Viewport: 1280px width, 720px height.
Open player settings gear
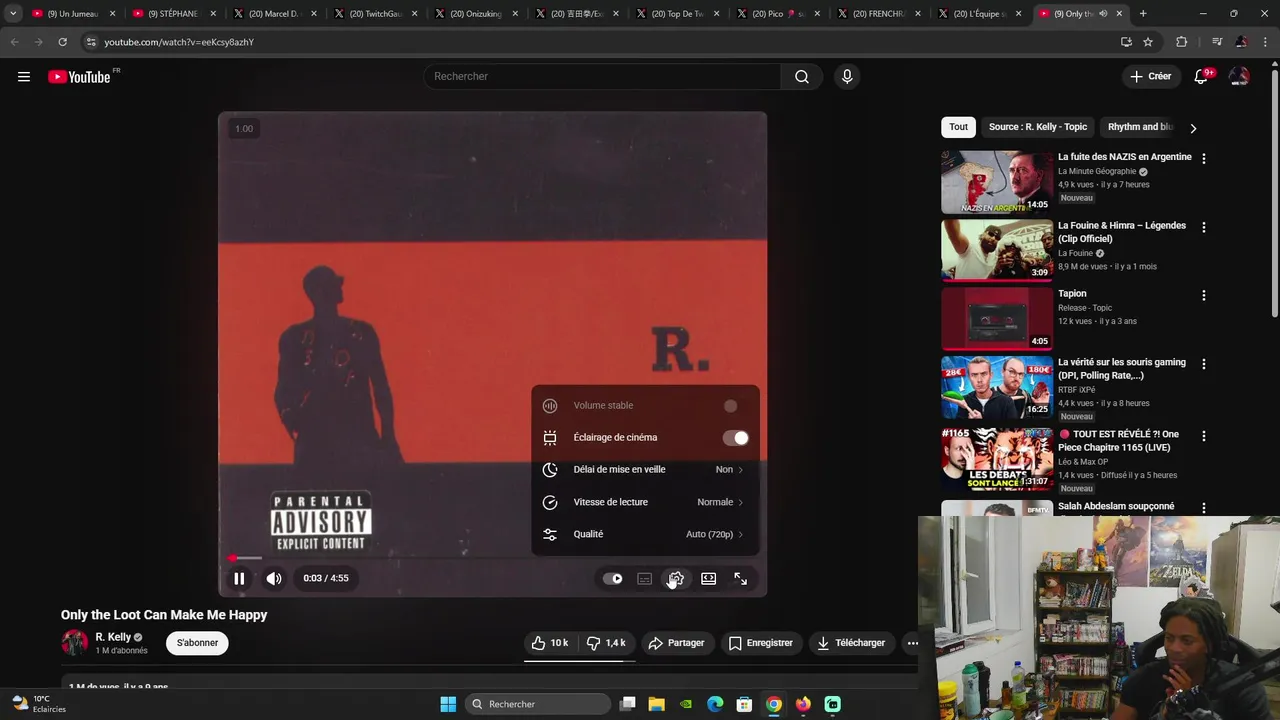tap(676, 579)
